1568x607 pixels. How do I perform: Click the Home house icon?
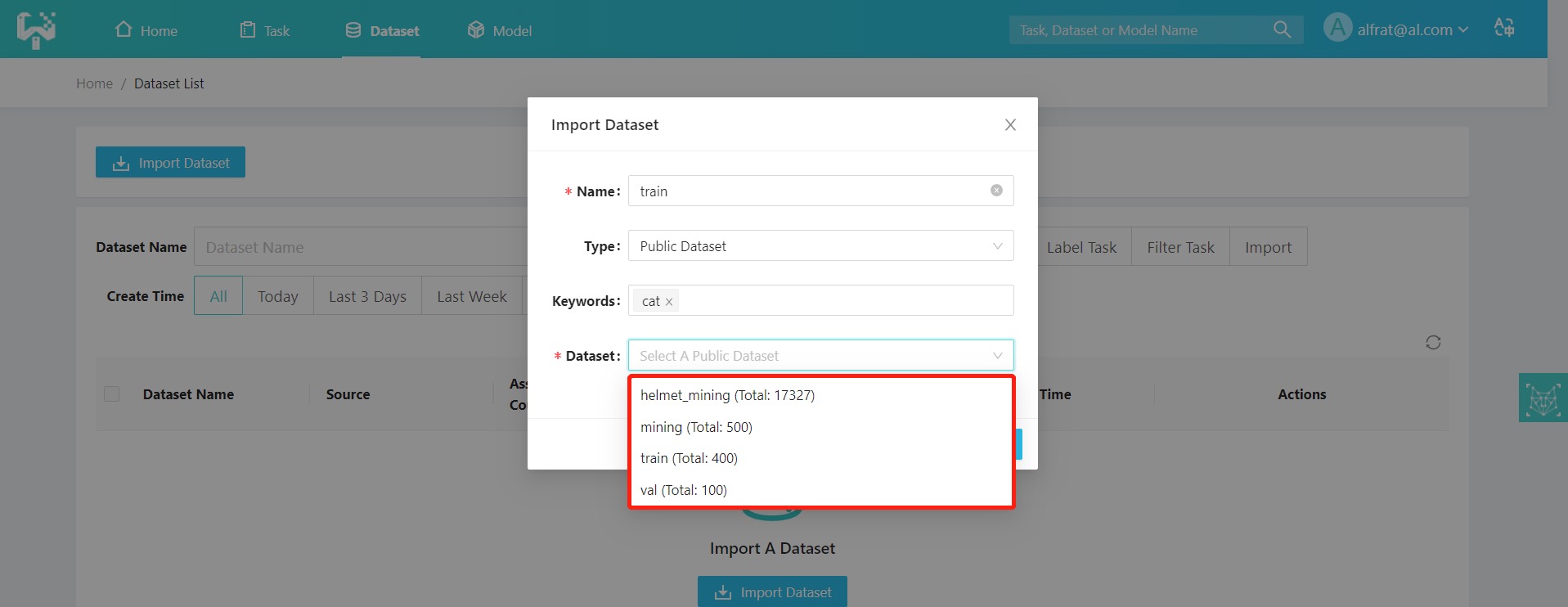(124, 29)
